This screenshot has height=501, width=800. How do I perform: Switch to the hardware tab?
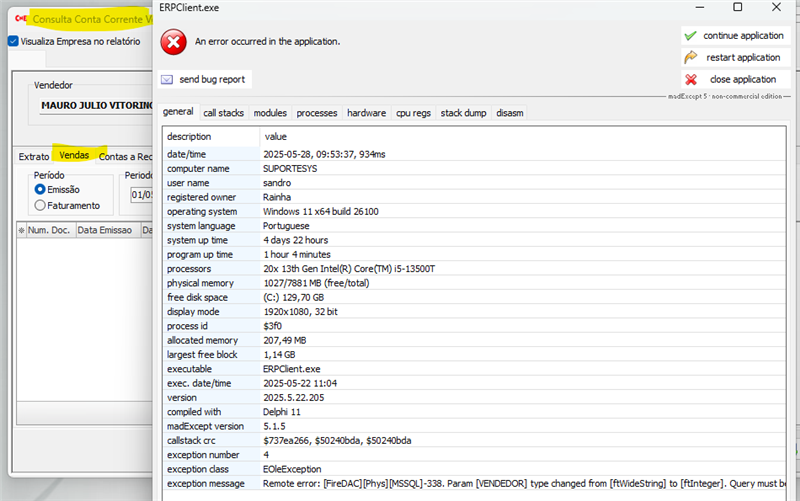[x=366, y=113]
